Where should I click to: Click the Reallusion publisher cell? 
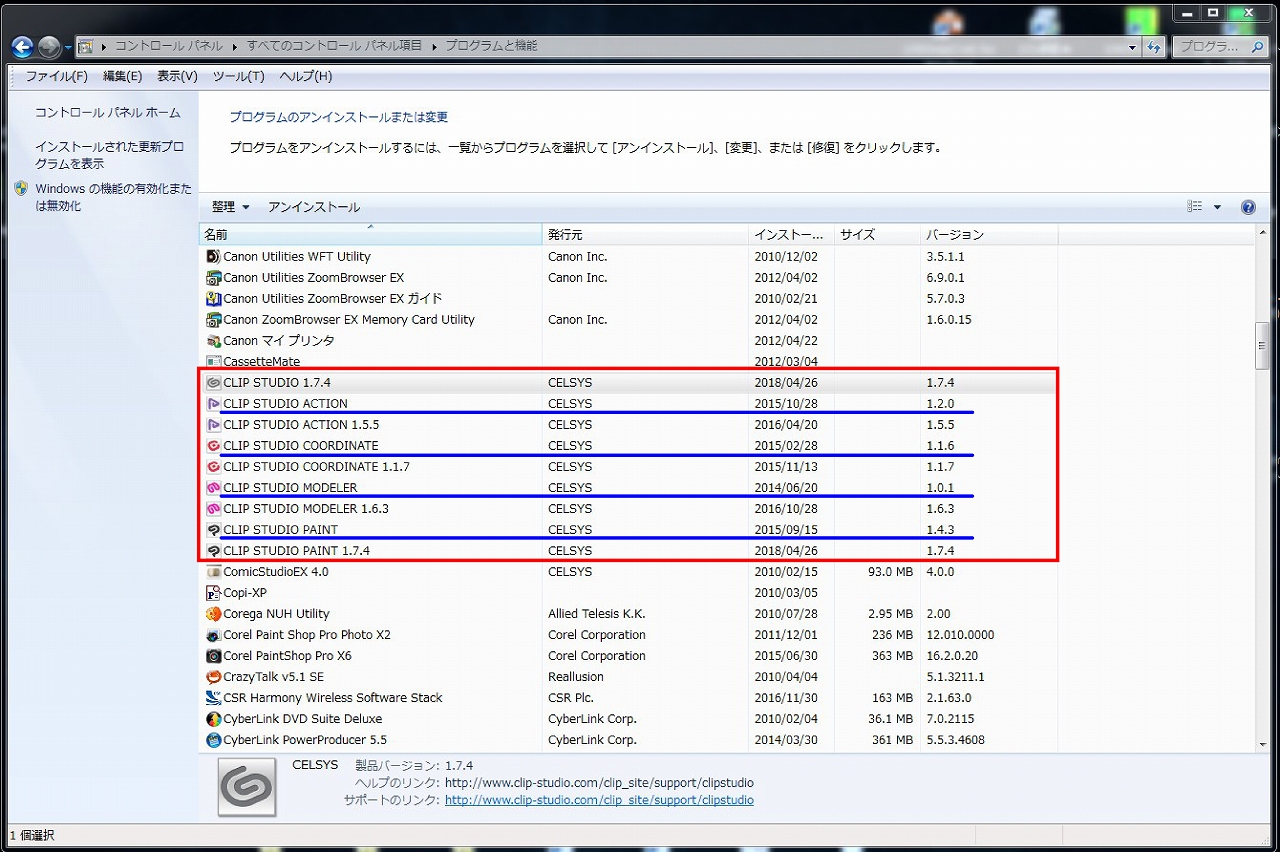[576, 677]
